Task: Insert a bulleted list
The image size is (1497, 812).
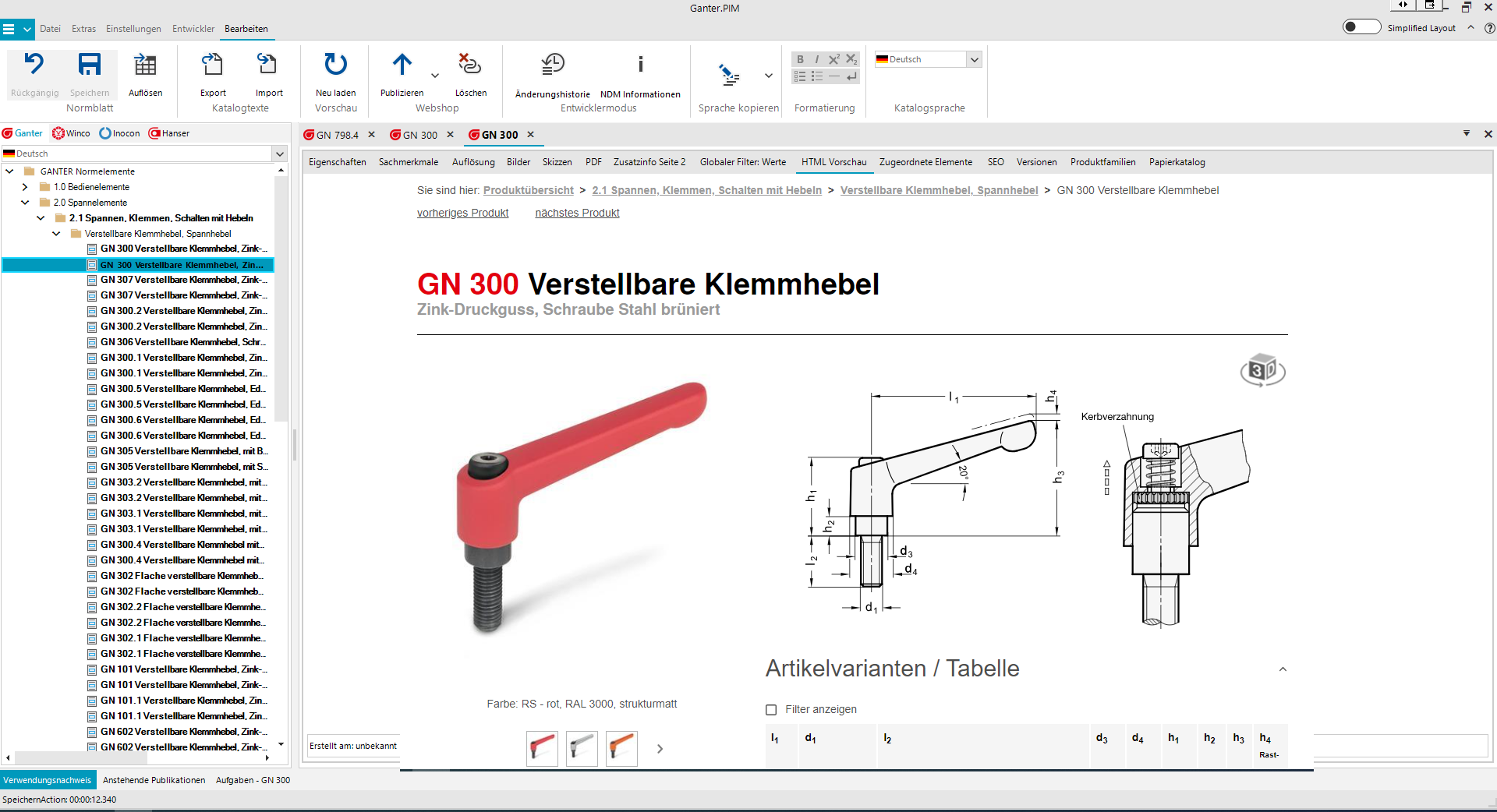Action: [x=817, y=76]
